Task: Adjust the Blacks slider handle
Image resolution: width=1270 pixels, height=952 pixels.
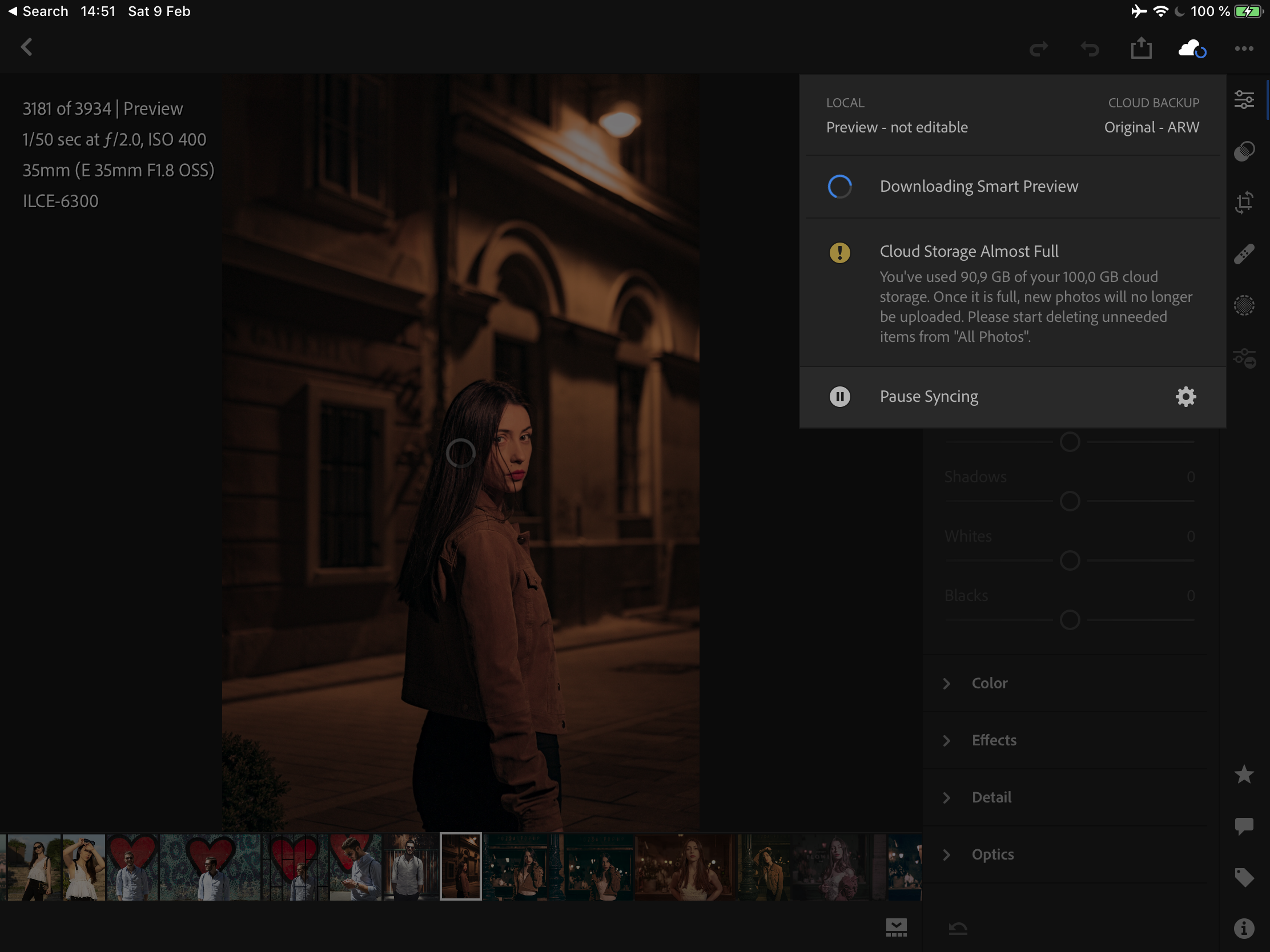Action: 1070,620
